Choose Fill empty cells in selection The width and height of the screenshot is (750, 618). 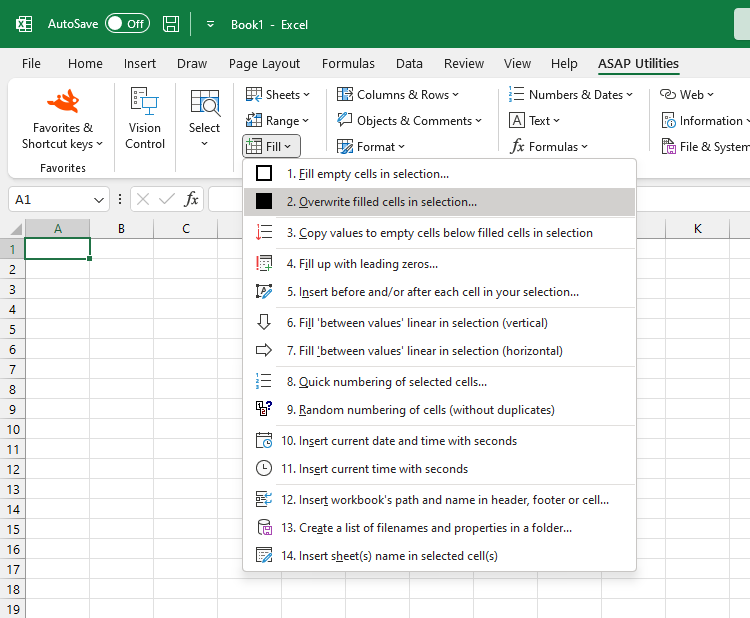[439, 174]
